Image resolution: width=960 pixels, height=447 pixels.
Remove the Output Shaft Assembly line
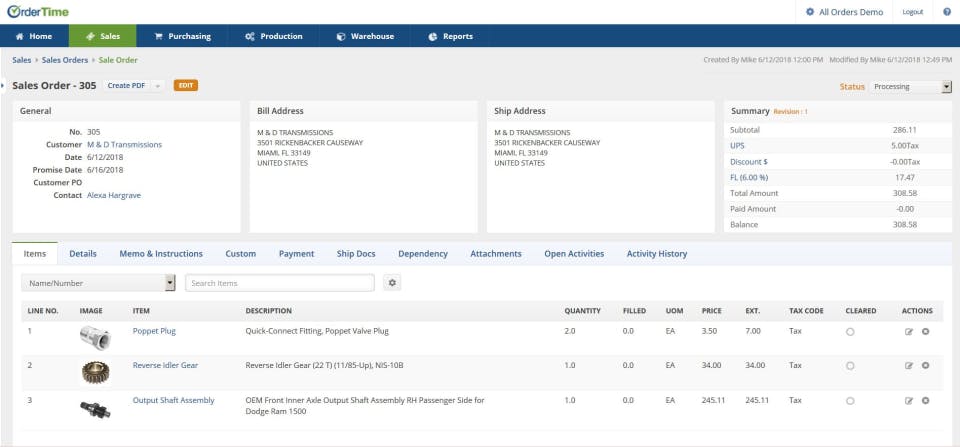click(x=925, y=401)
